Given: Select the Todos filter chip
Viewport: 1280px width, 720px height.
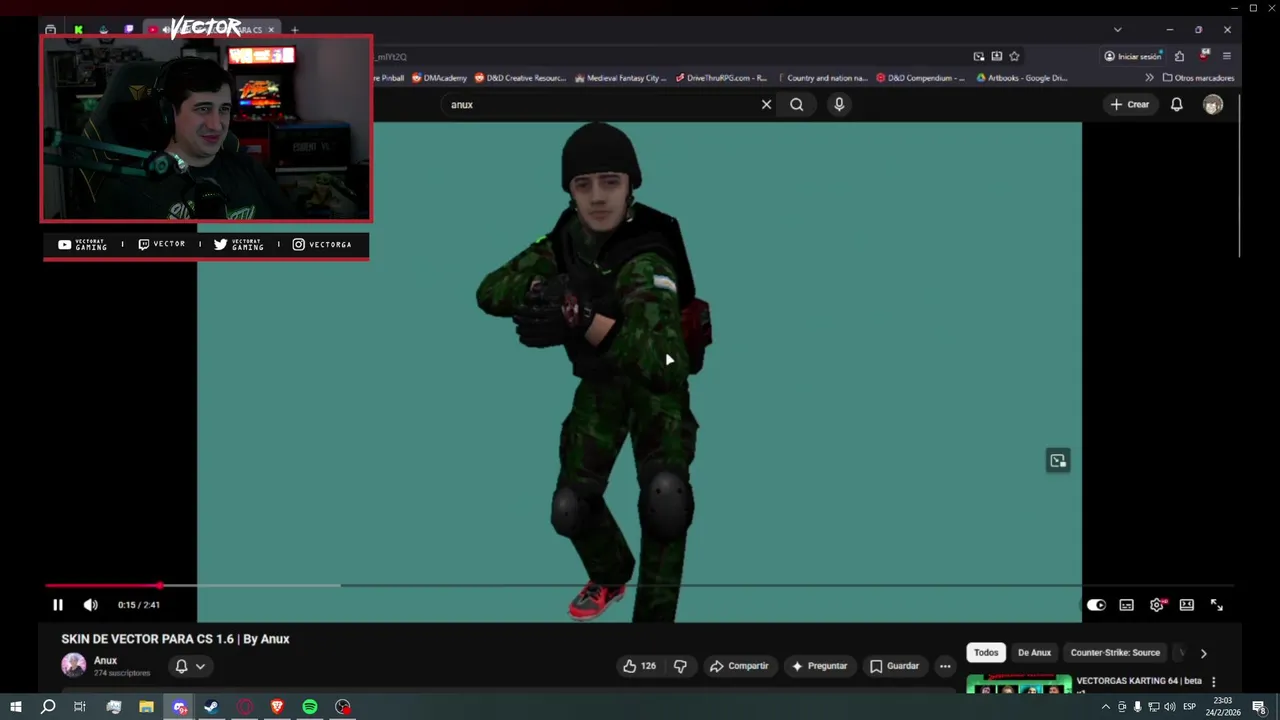Looking at the screenshot, I should coord(986,653).
